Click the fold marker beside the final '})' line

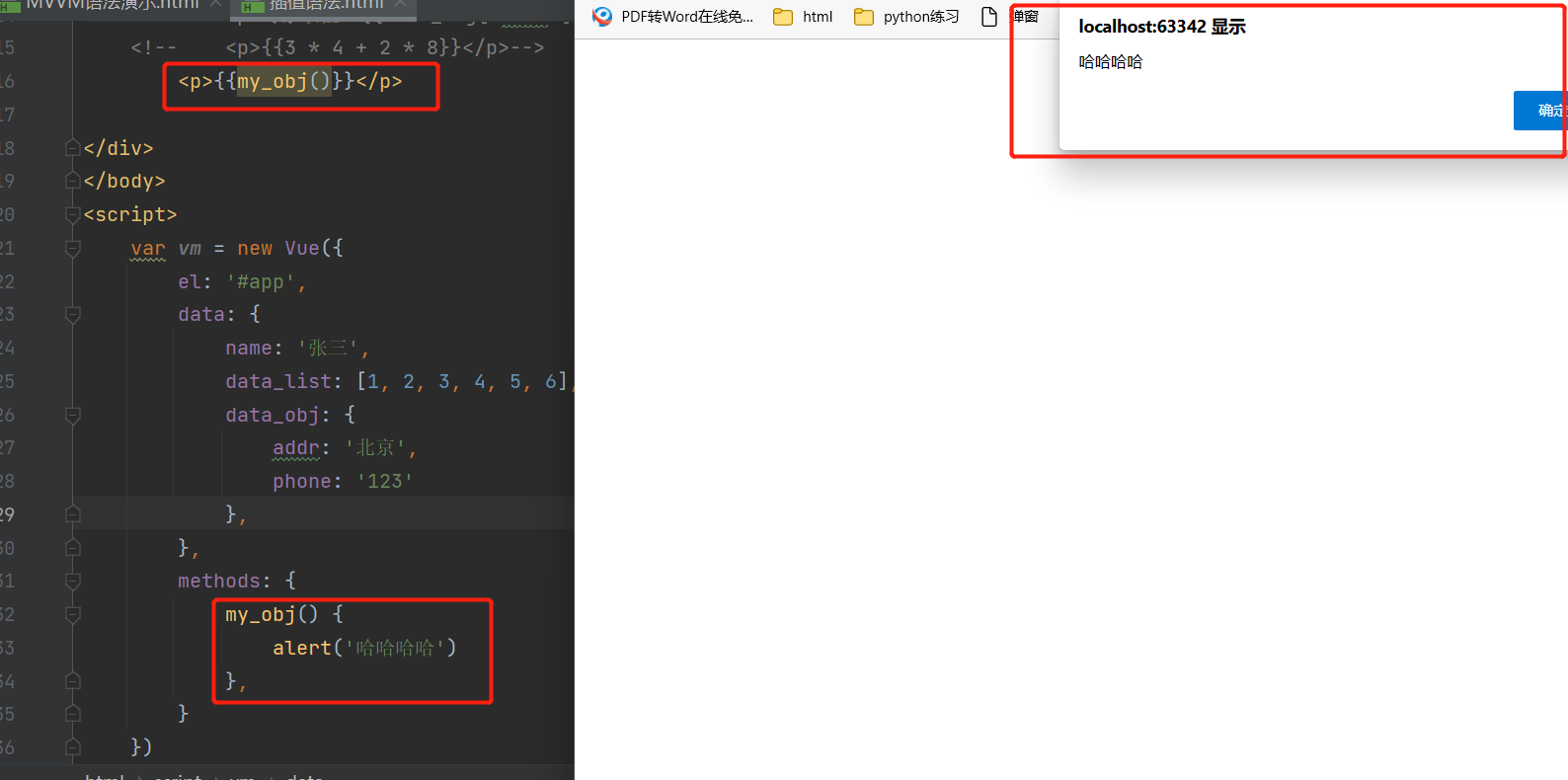[x=72, y=746]
